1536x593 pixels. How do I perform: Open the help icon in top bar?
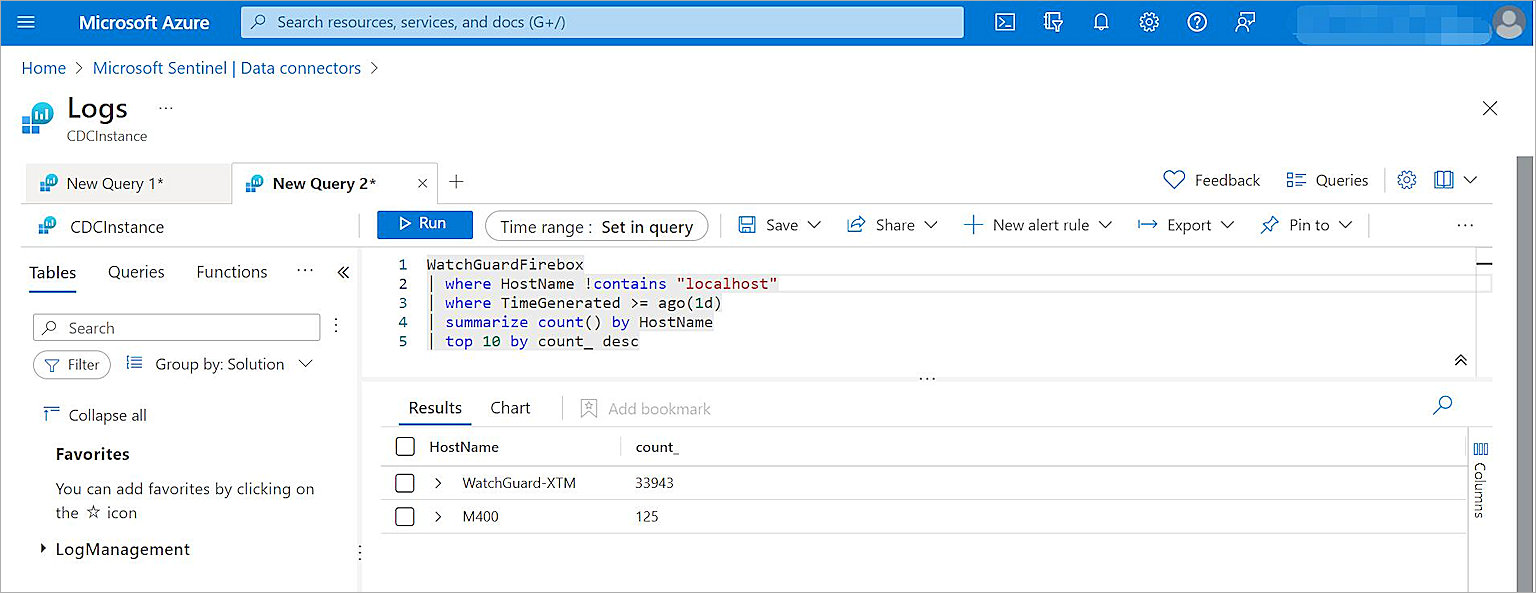point(1197,21)
